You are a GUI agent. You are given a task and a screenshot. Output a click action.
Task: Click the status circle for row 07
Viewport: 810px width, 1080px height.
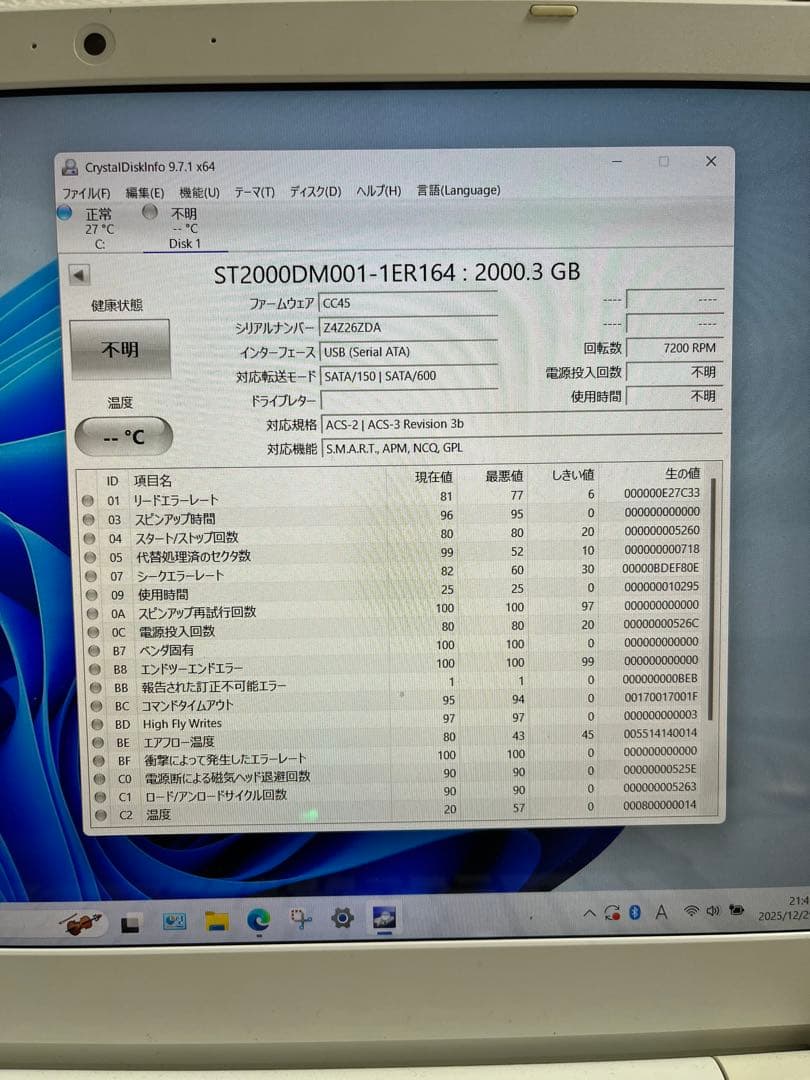click(91, 576)
